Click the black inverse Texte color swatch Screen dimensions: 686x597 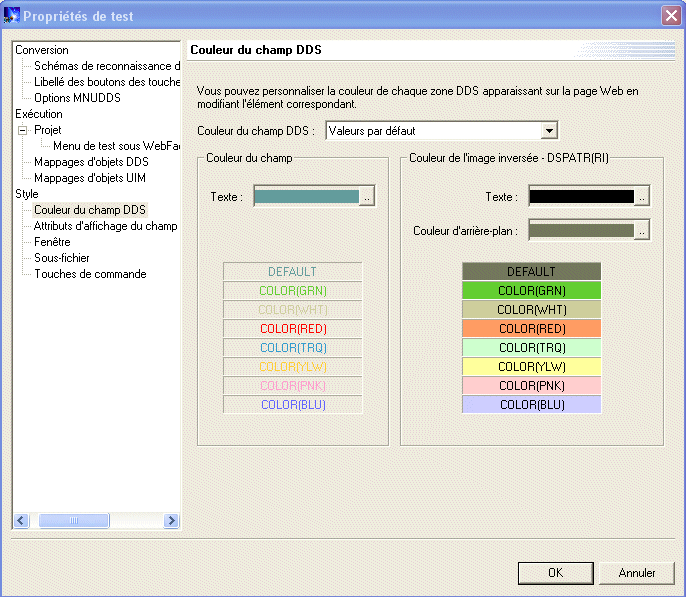[x=581, y=196]
